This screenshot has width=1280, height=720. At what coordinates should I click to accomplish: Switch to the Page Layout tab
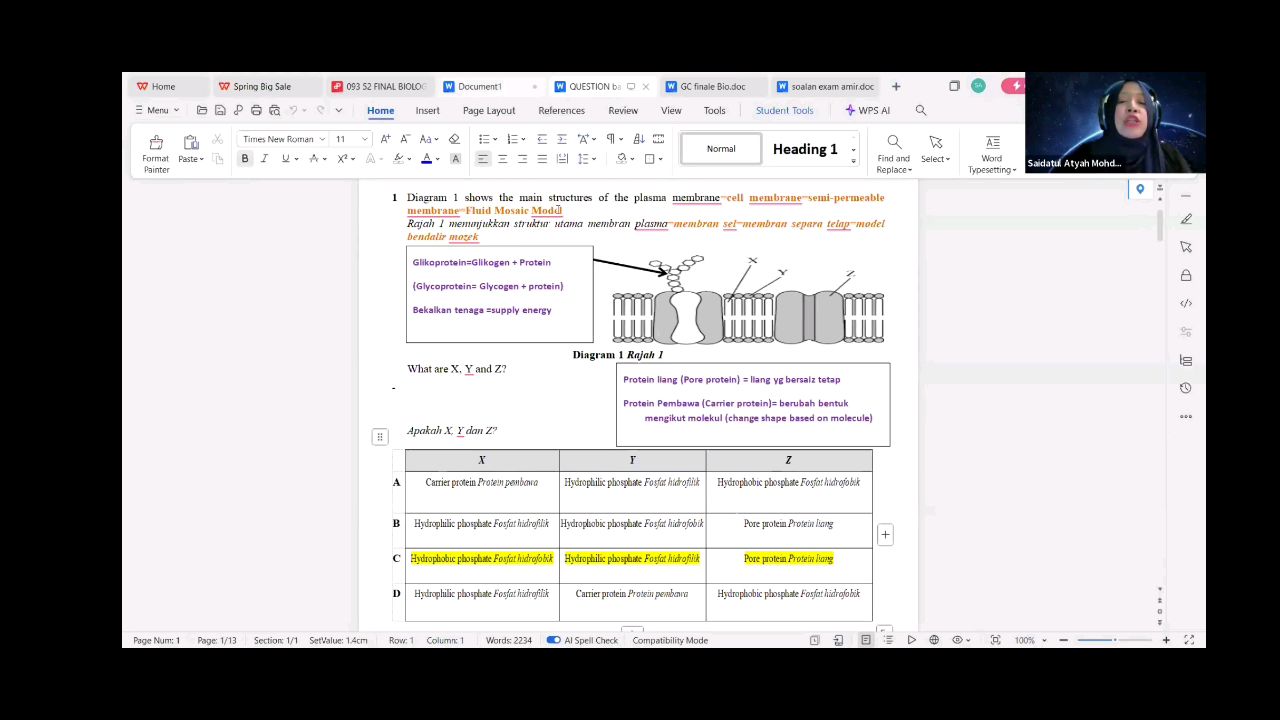489,110
